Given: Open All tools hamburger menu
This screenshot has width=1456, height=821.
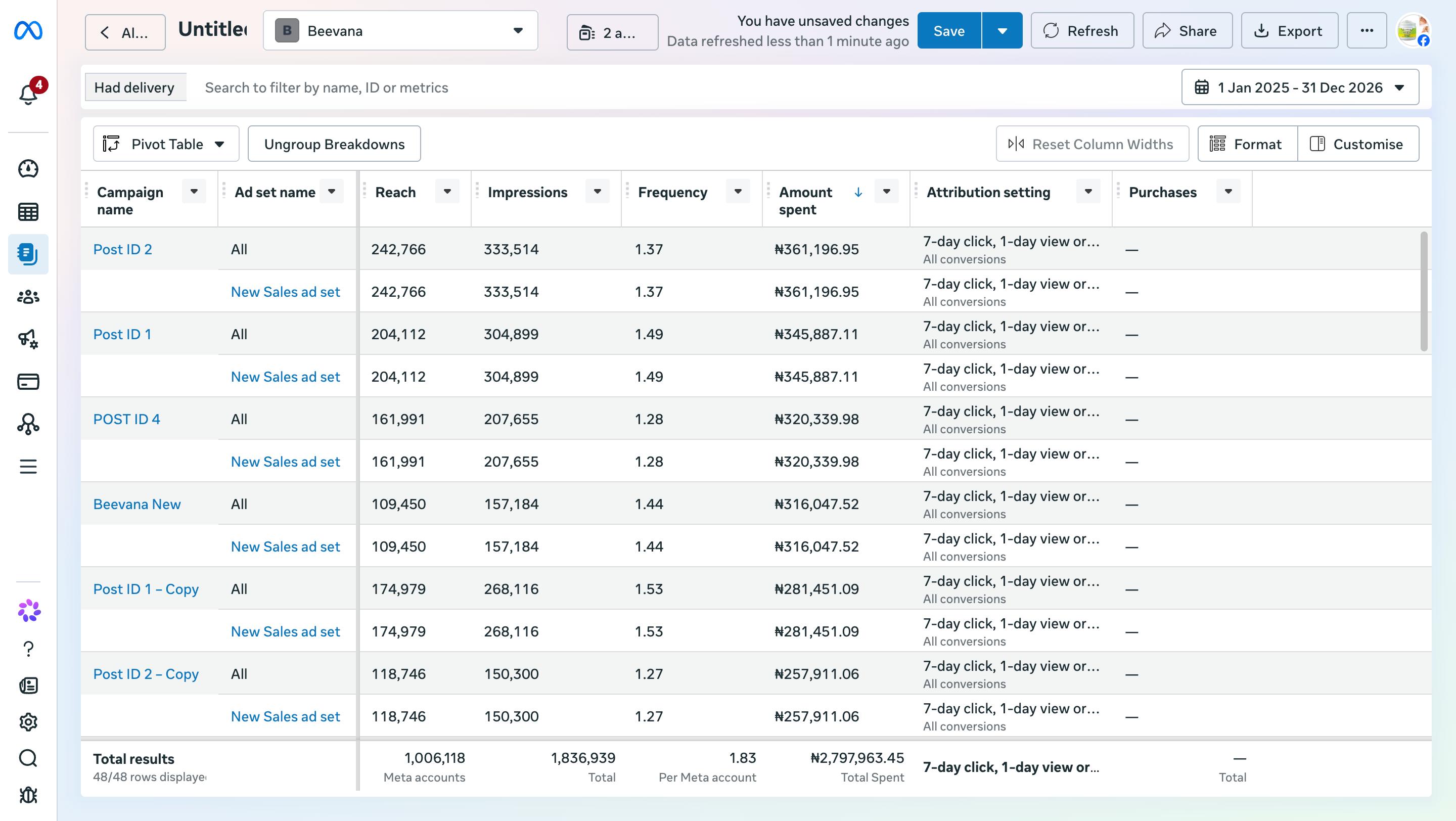Looking at the screenshot, I should (28, 467).
